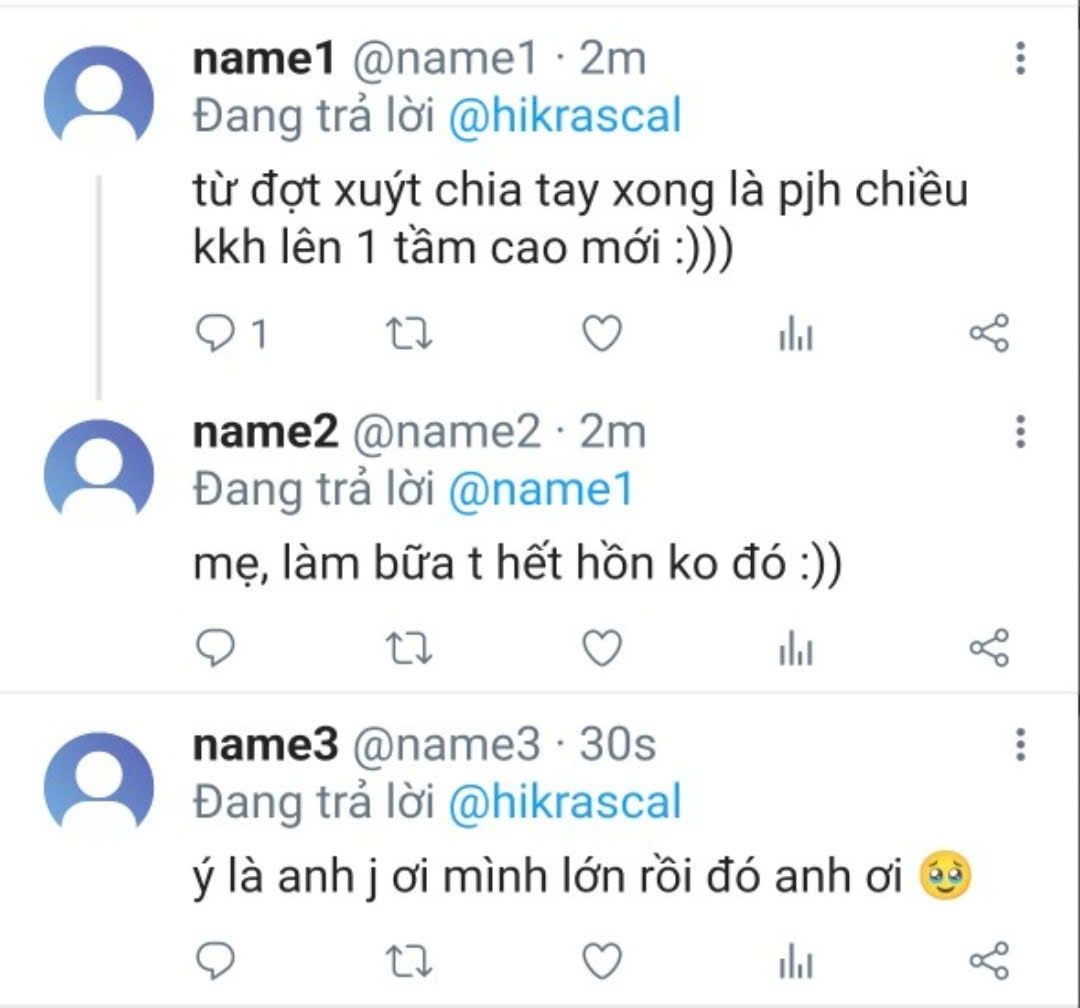1080x1008 pixels.
Task: Open name1's profile avatar
Action: [98, 96]
